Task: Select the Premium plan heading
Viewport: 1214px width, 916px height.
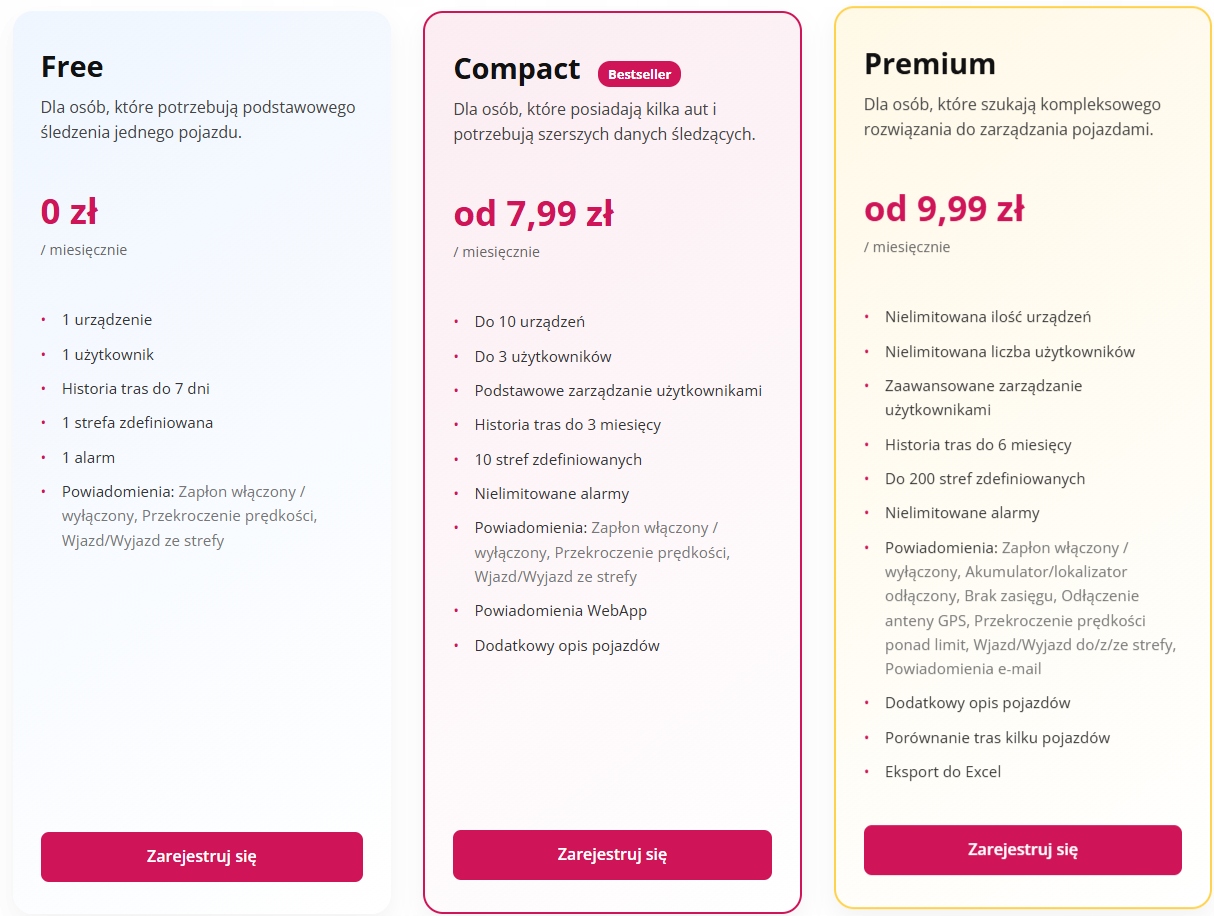Action: (x=929, y=64)
